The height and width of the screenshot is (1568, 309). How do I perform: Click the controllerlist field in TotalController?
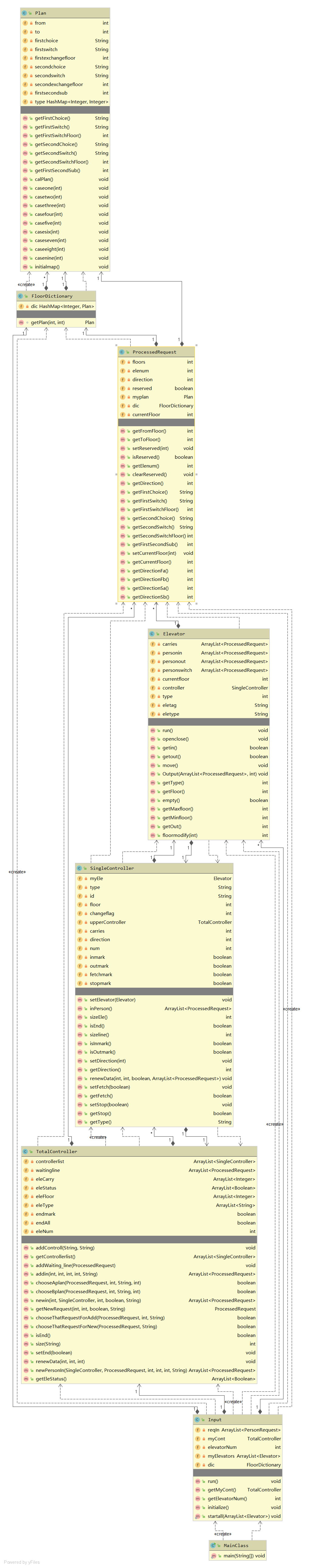point(139,1161)
